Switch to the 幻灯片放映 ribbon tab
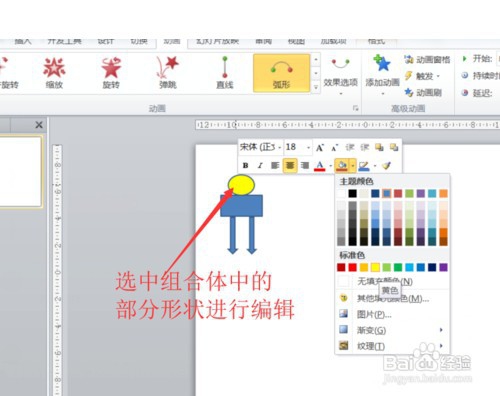Screen dimensions: 500x396 [x=217, y=41]
